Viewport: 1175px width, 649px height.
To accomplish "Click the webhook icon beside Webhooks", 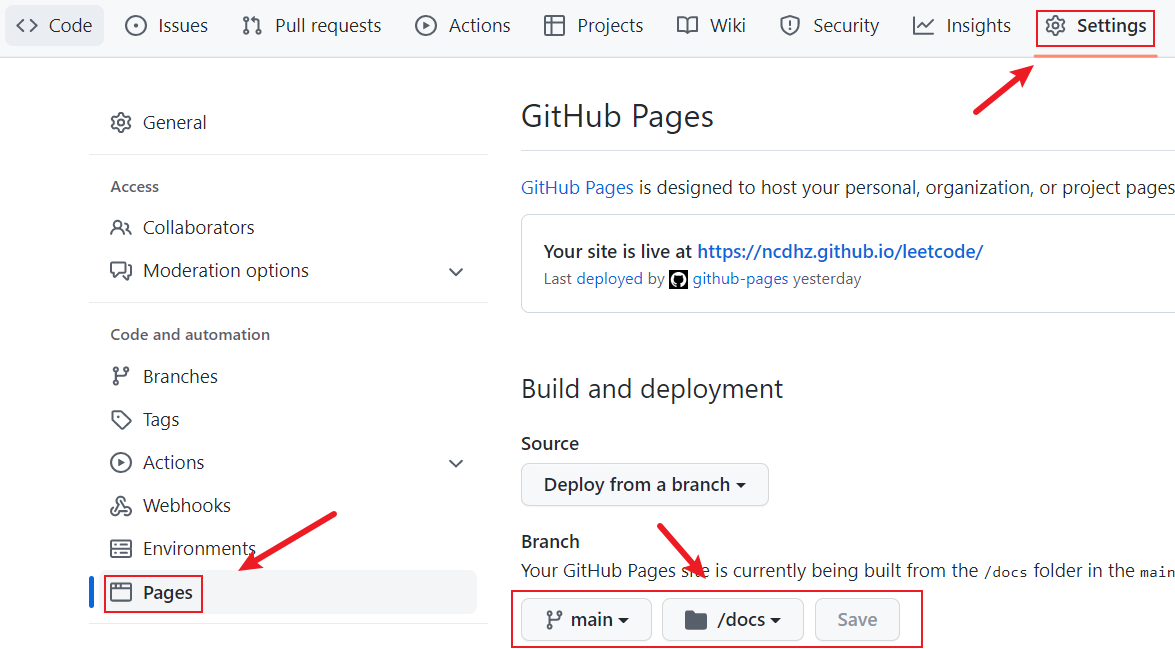I will [x=121, y=506].
